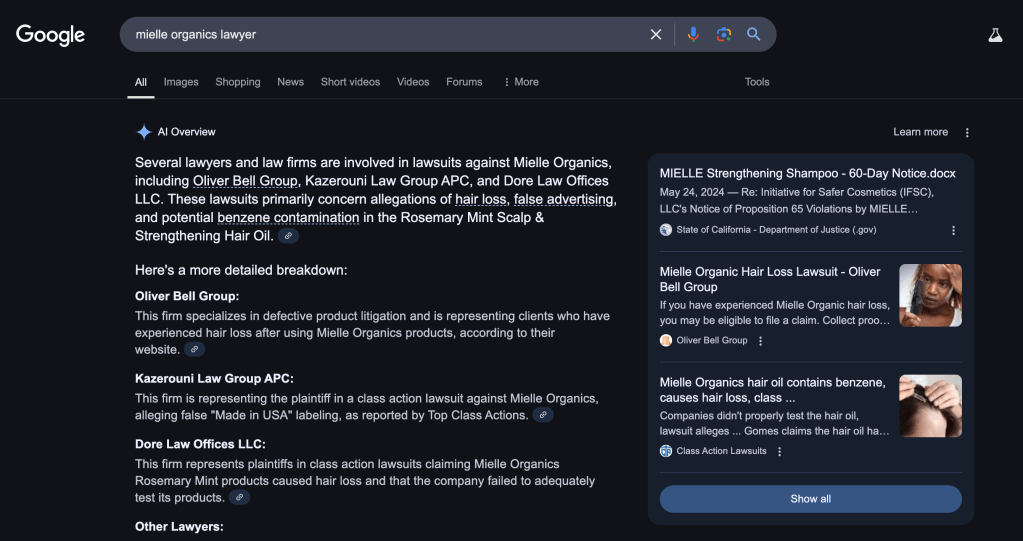Open three-dot menu for Oliver Bell Group source

760,341
